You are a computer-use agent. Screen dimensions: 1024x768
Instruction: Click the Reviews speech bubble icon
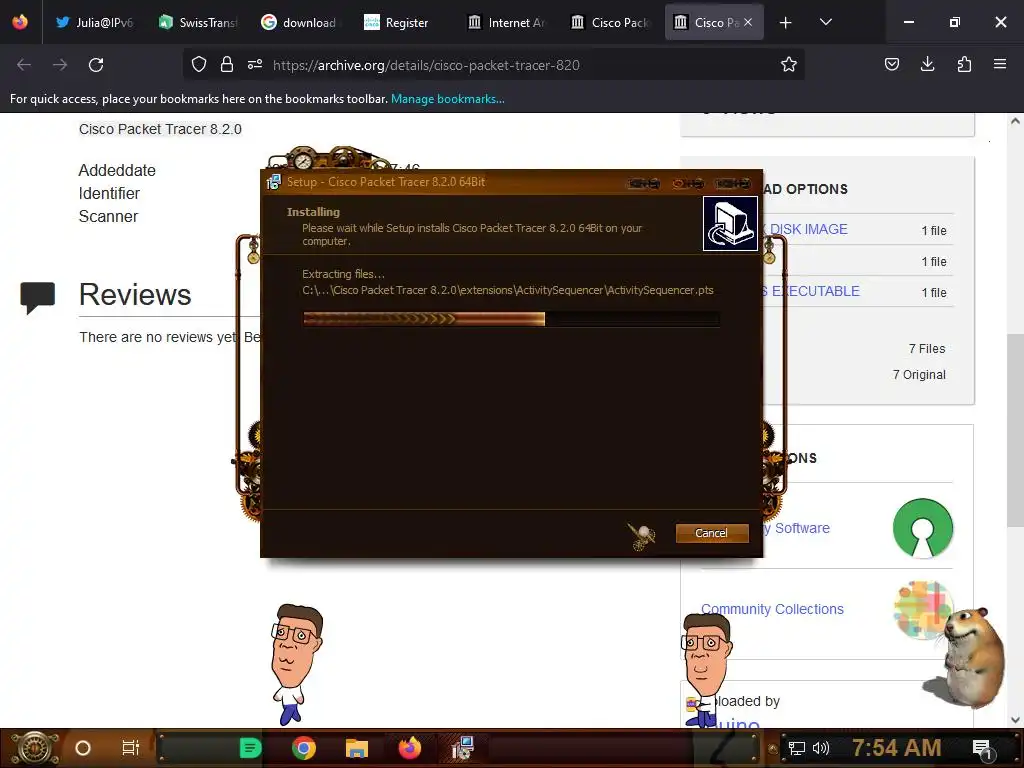click(x=37, y=298)
